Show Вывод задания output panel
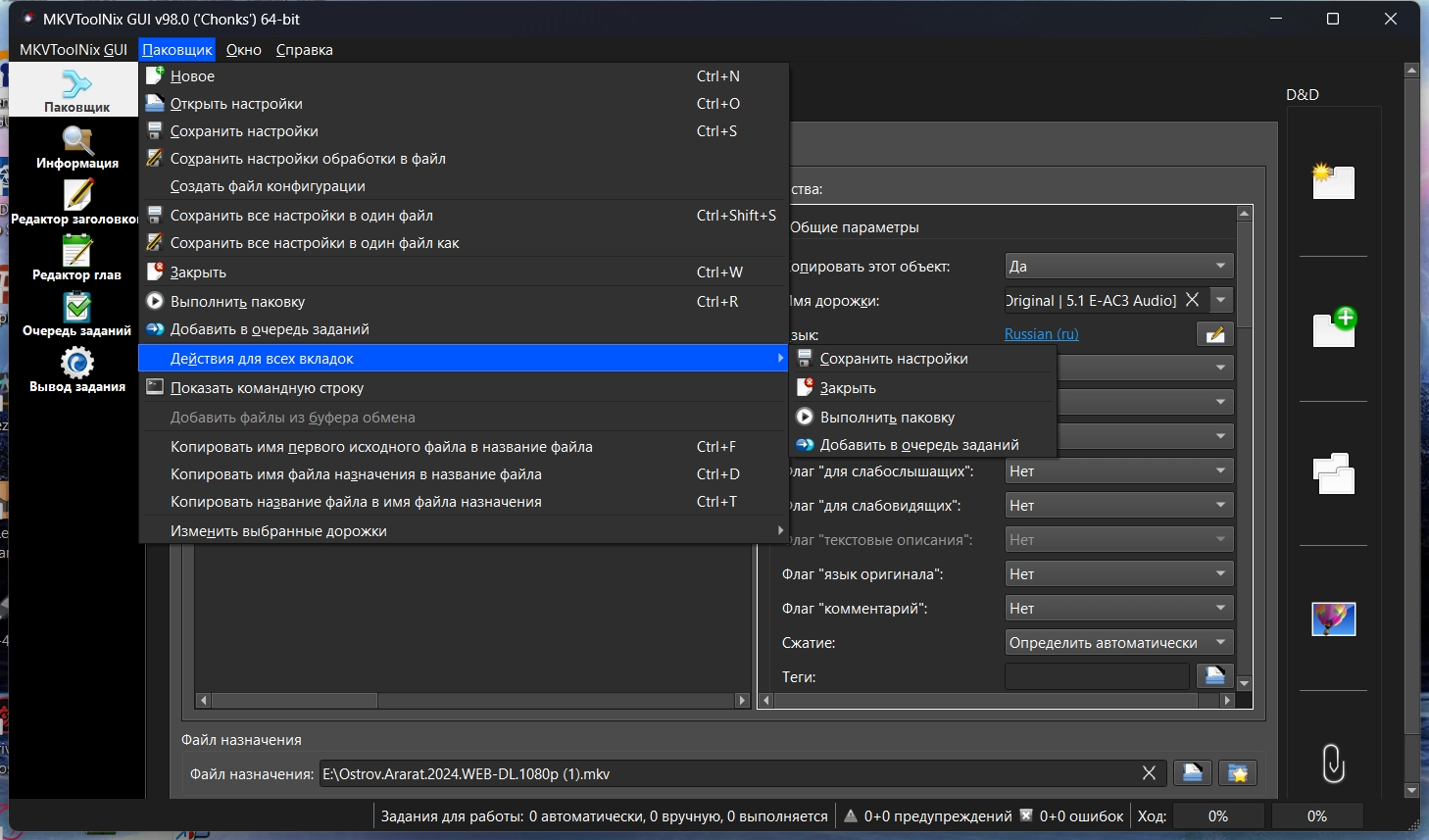 [76, 371]
